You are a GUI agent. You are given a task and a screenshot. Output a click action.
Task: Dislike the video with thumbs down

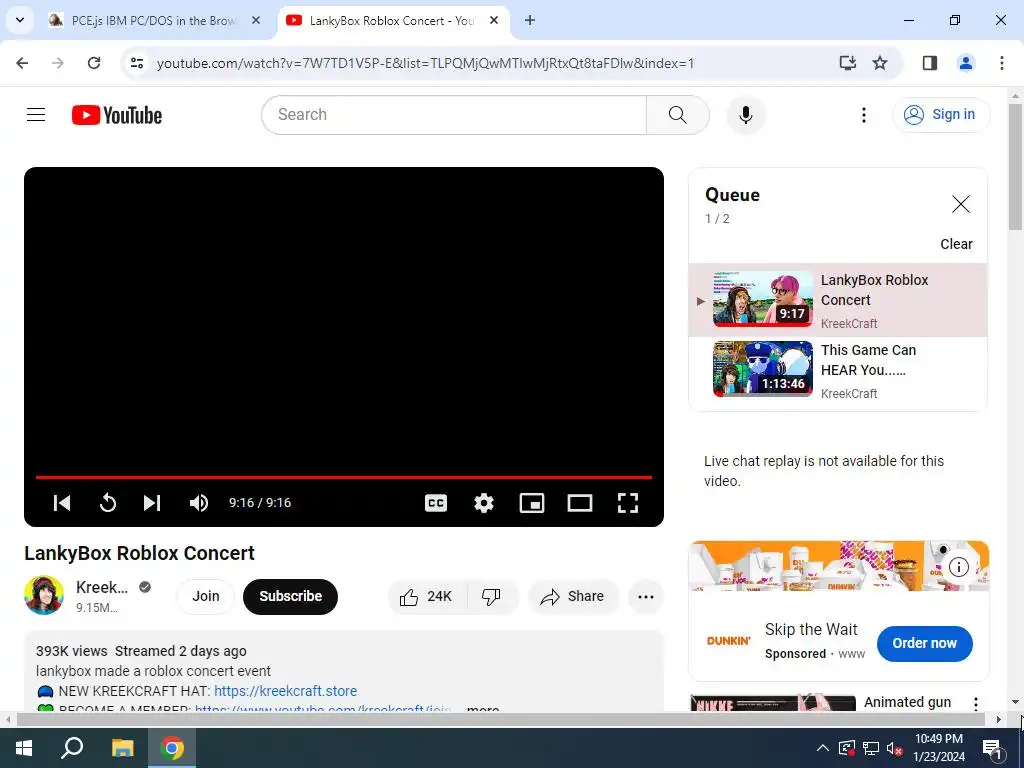click(x=491, y=596)
